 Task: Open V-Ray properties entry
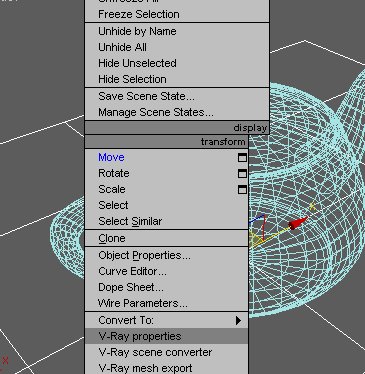tap(166, 336)
